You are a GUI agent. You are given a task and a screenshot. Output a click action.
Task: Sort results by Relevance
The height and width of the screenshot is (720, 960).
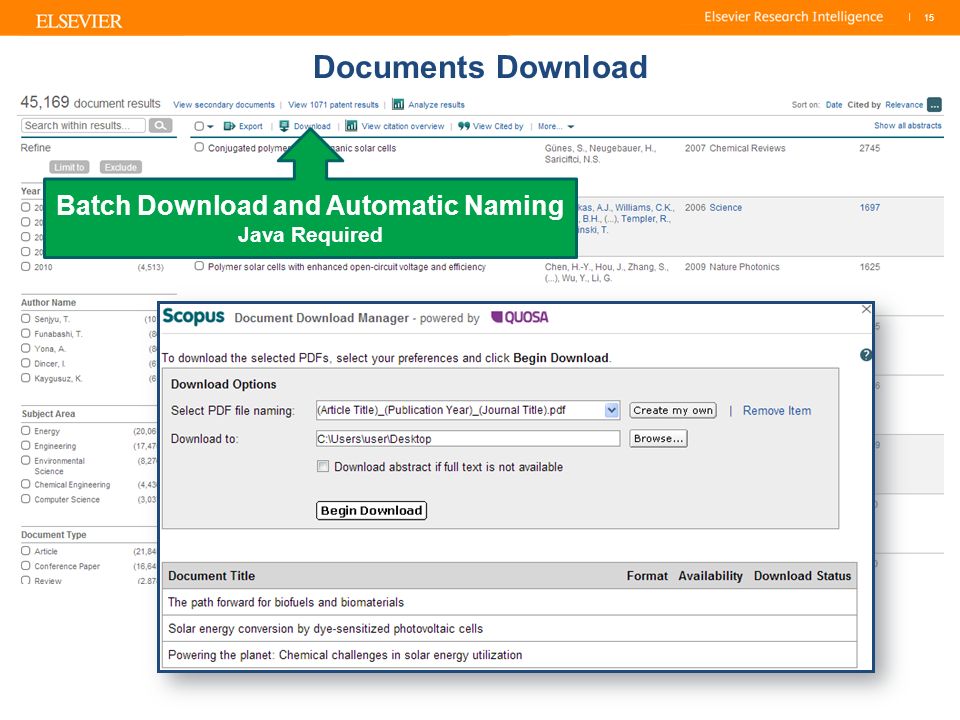(904, 105)
